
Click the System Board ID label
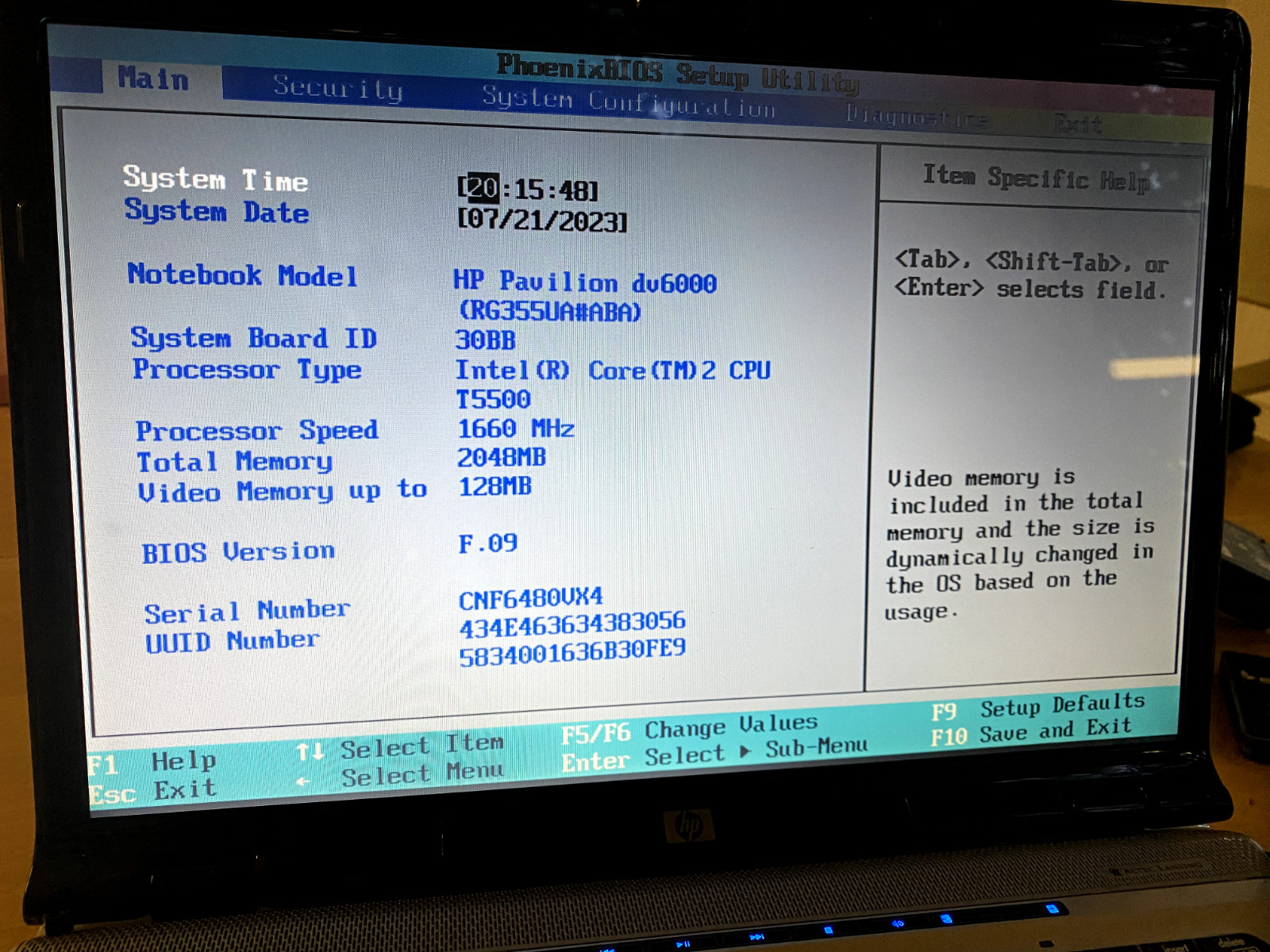(254, 338)
